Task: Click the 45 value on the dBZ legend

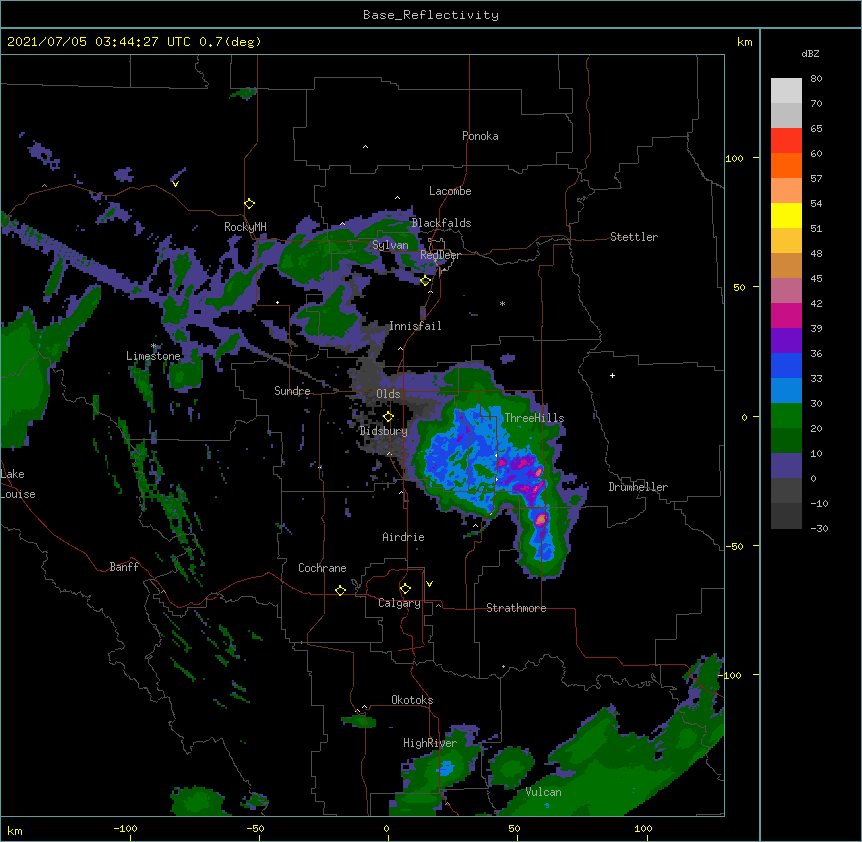Action: pyautogui.click(x=816, y=279)
